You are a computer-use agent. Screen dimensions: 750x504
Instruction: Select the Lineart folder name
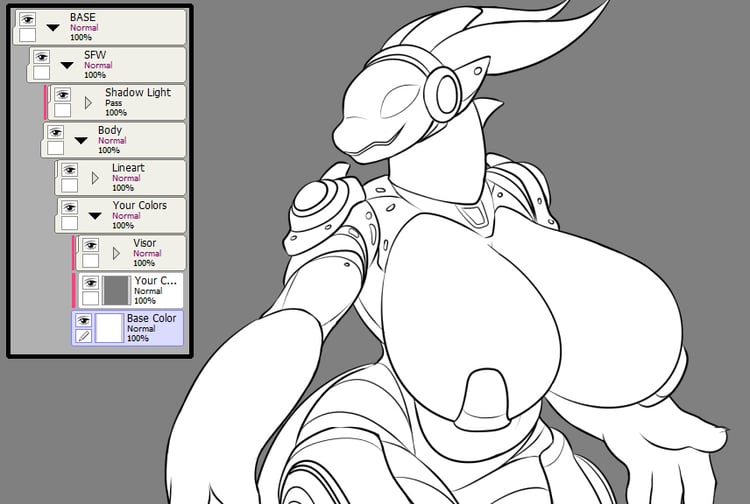pos(128,168)
